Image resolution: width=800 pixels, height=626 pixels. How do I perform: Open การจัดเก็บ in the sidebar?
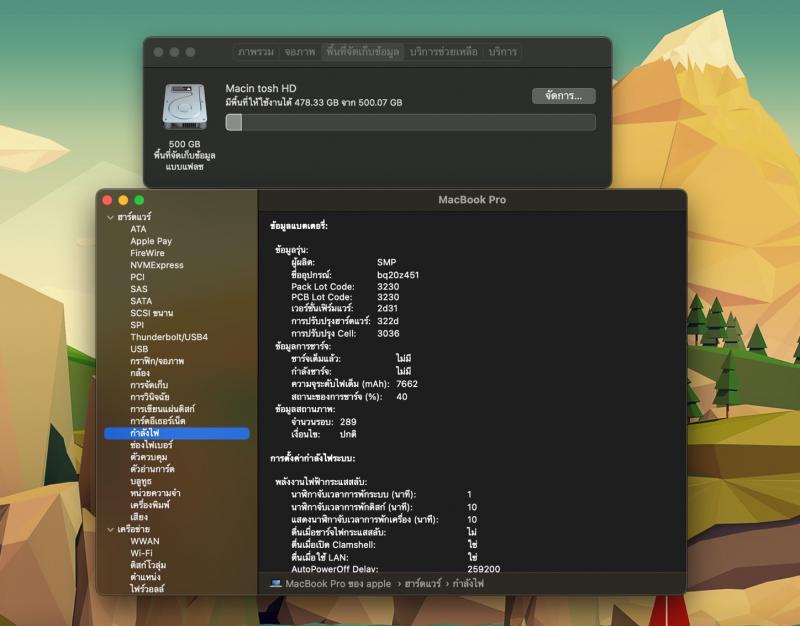point(149,385)
